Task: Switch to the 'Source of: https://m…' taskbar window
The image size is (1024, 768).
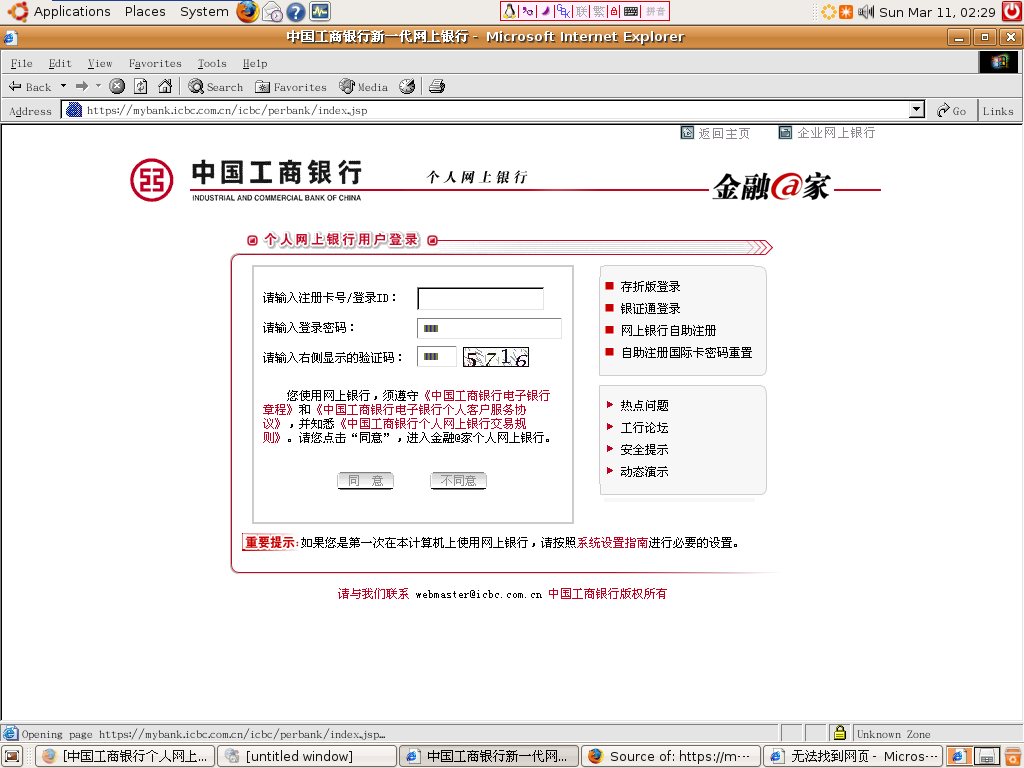Action: [x=671, y=756]
